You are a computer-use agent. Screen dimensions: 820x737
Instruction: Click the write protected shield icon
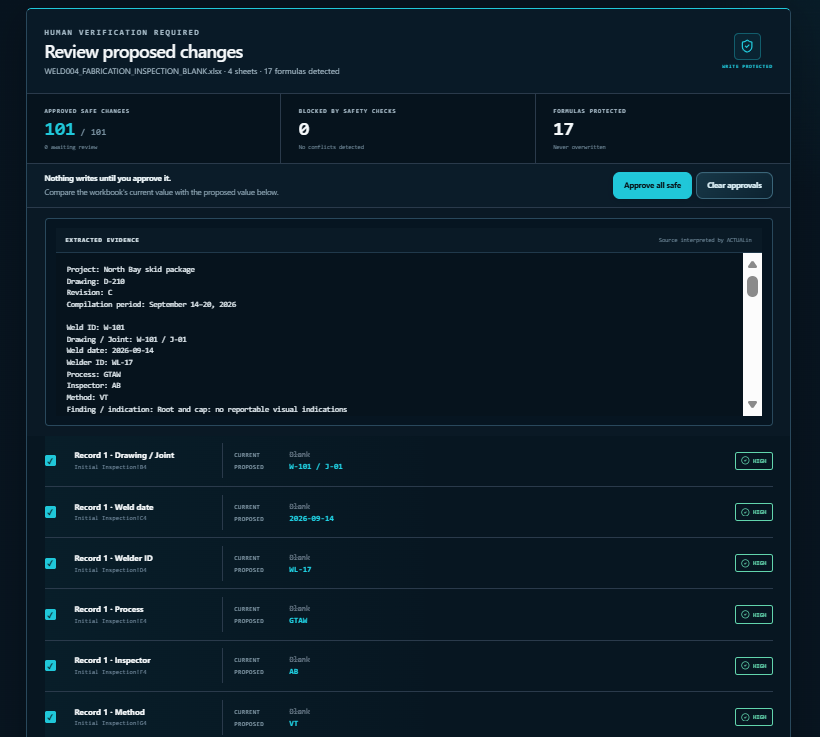click(x=747, y=47)
